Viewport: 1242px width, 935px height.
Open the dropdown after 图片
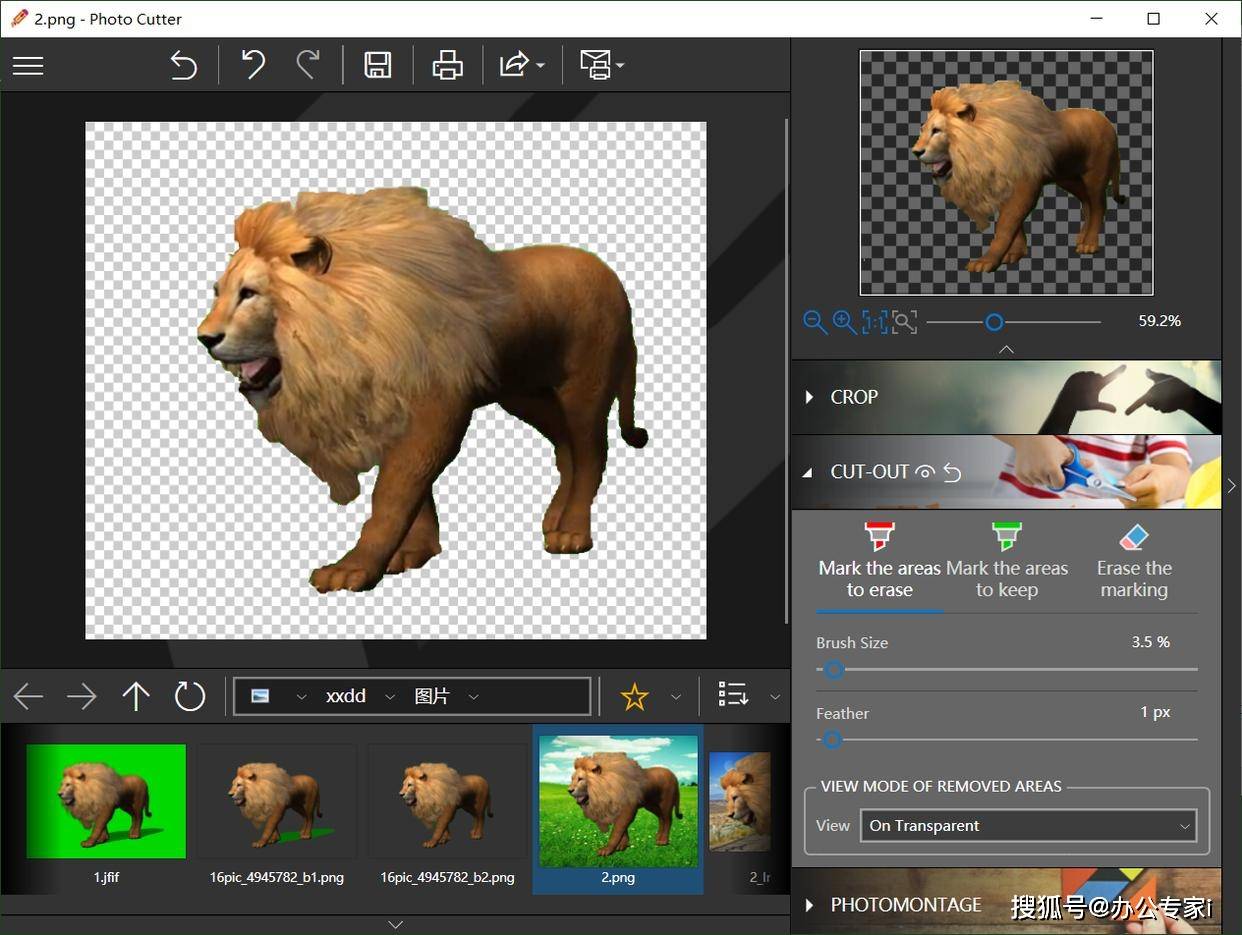[x=473, y=697]
